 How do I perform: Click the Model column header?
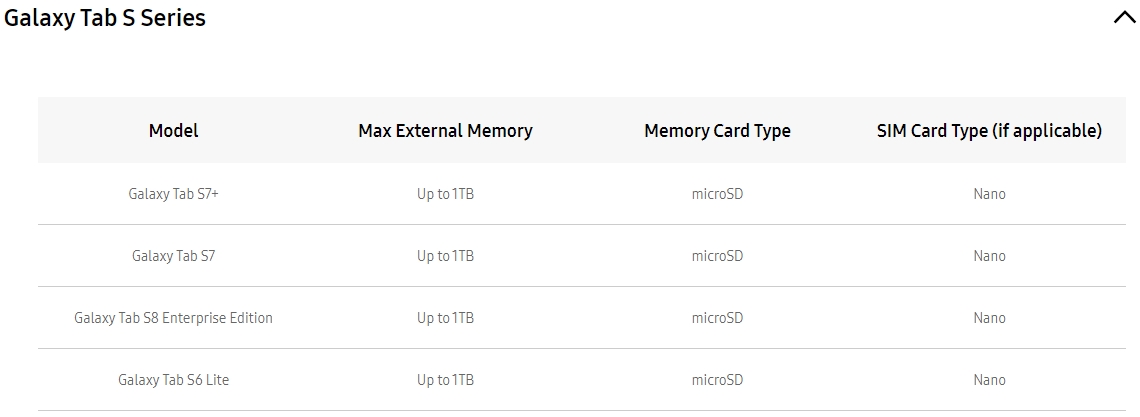tap(173, 131)
